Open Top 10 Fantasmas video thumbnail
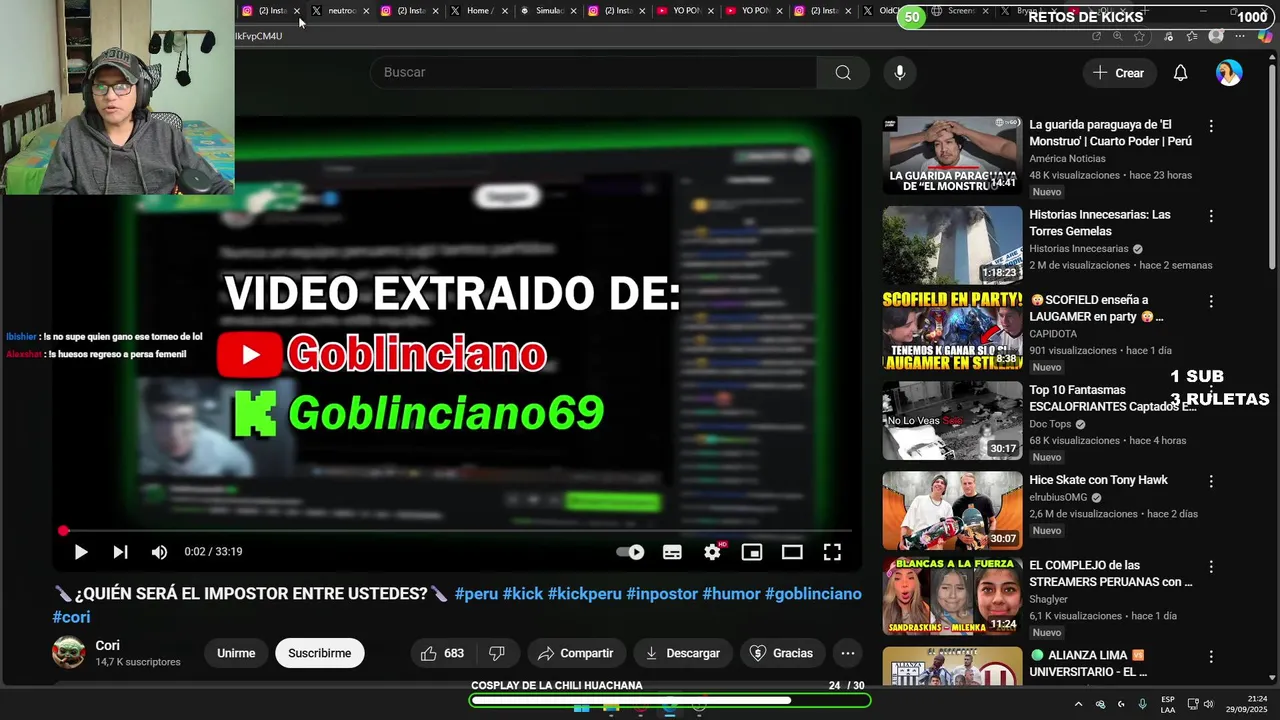Screen dimensions: 1280x720 pyautogui.click(x=952, y=420)
